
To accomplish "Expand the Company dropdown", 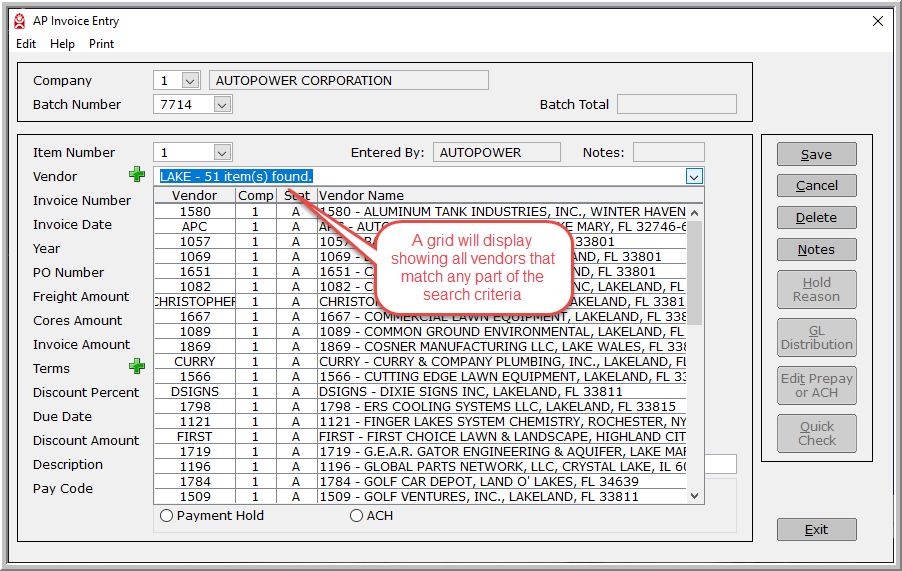I will (x=190, y=81).
